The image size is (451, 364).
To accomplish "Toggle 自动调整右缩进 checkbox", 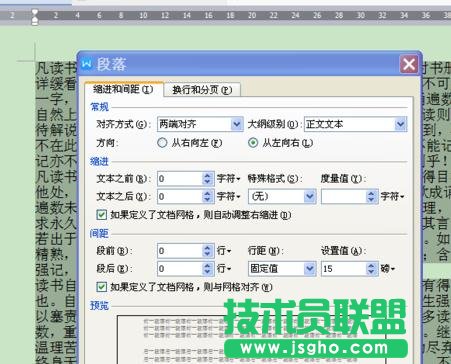I will click(101, 215).
